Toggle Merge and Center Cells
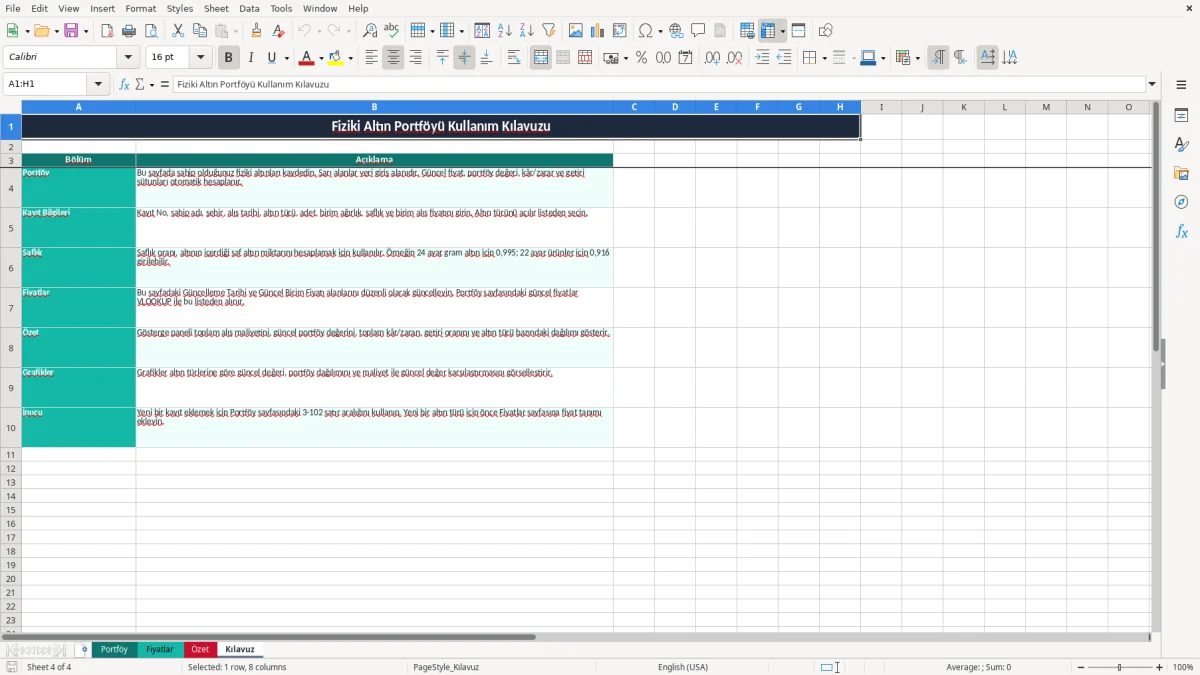Viewport: 1200px width, 675px height. pos(541,58)
